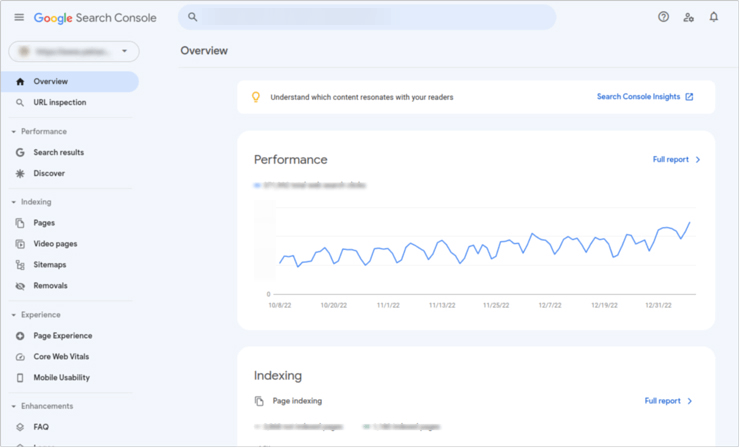Screen dimensions: 740x448
Task: Focus the URL inspect search field
Action: 367,17
